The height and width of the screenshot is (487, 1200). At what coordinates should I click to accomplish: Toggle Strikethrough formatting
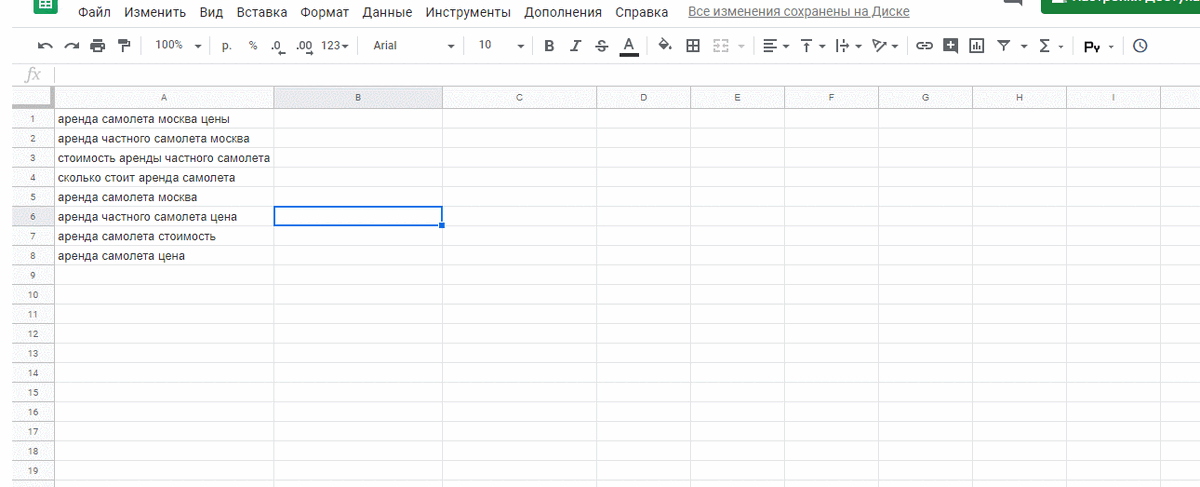(x=601, y=46)
